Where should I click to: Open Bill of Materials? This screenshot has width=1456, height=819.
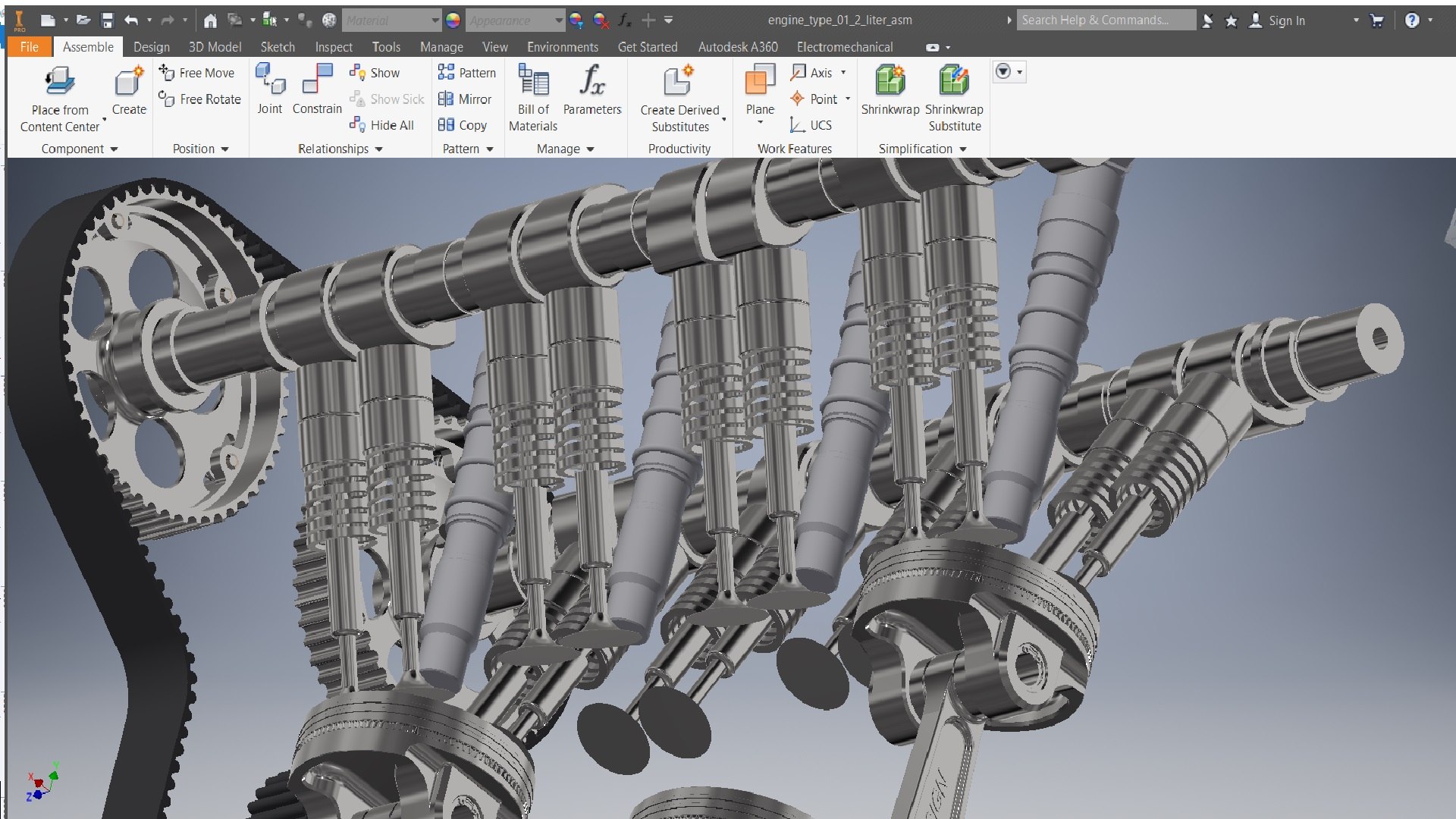coord(533,99)
